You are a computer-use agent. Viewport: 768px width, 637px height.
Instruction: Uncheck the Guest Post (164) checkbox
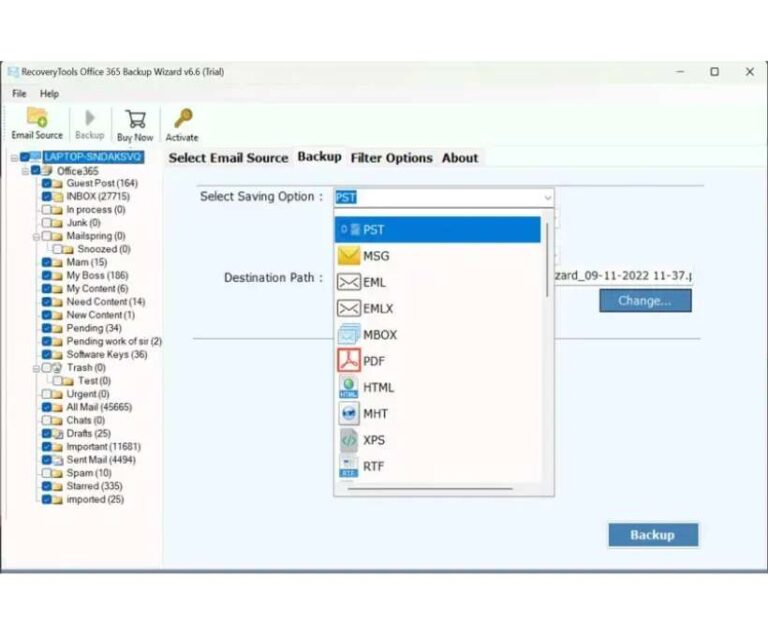coord(47,184)
